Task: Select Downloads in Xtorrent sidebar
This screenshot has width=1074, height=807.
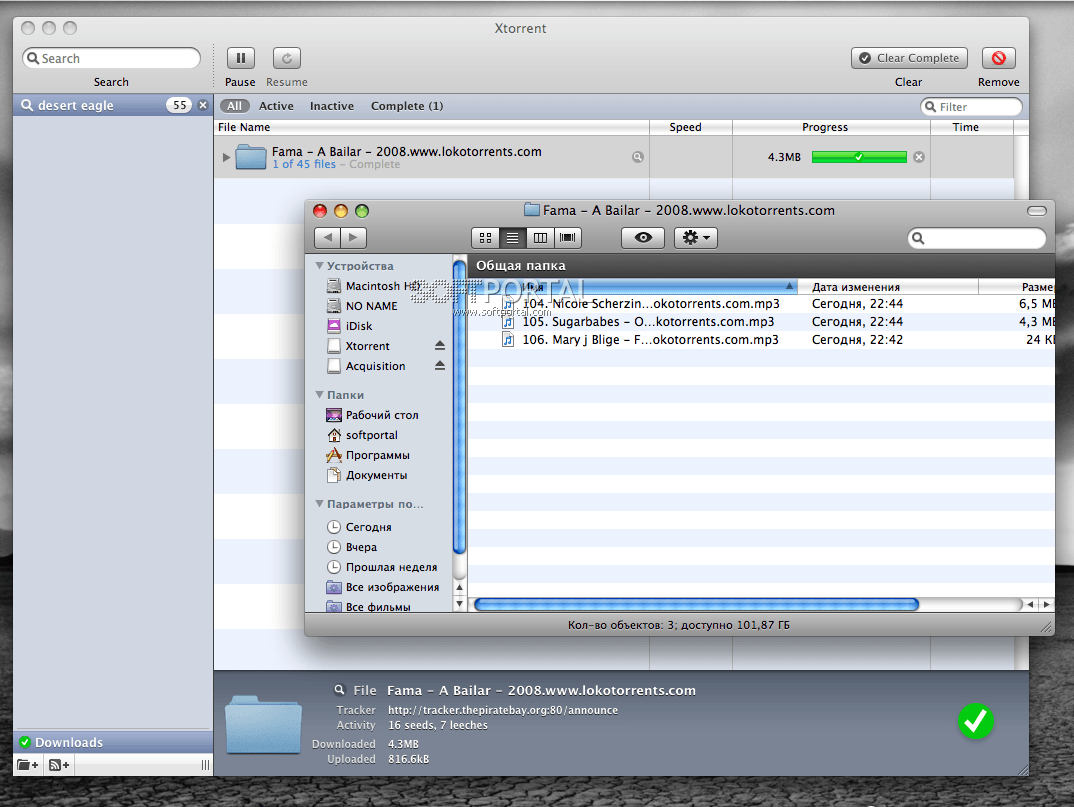Action: tap(113, 742)
